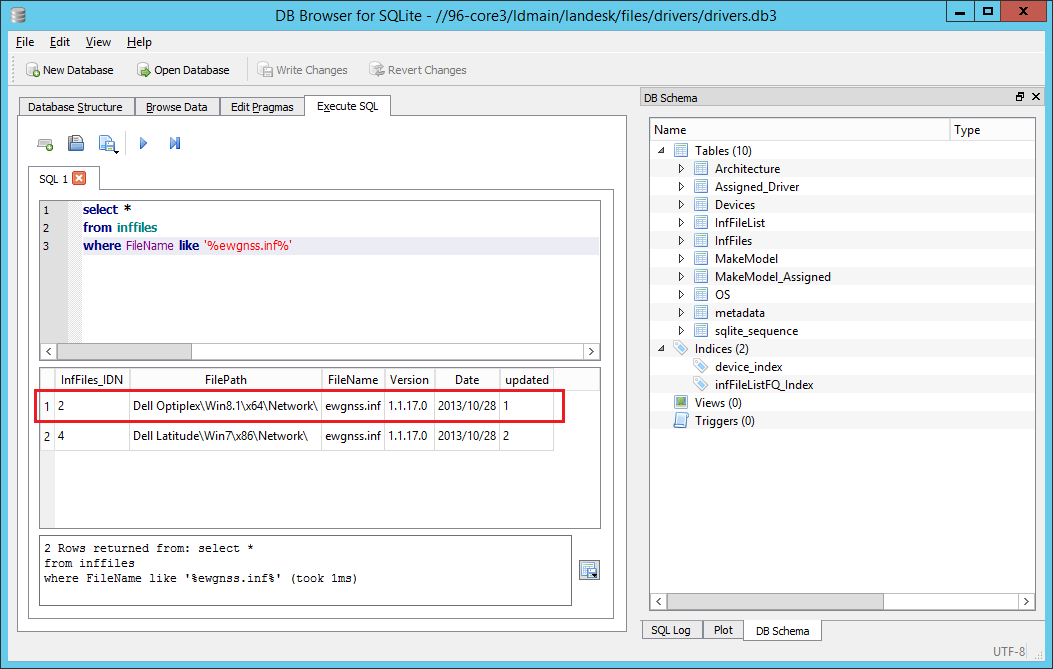
Task: Click the Revert Changes button
Action: pyautogui.click(x=417, y=69)
